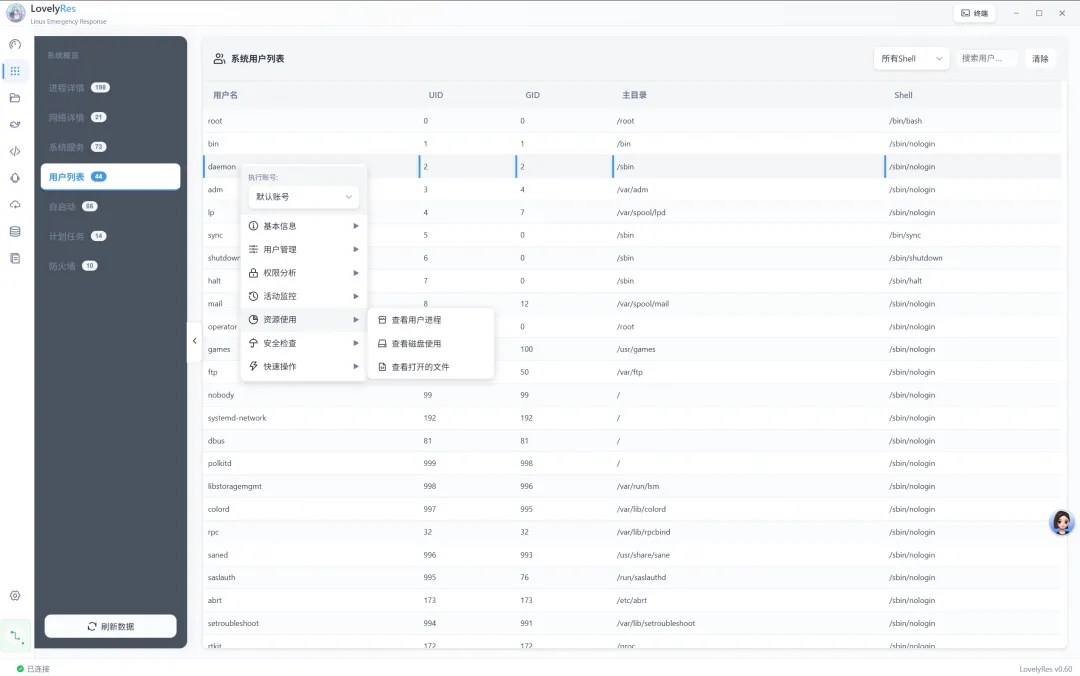The height and width of the screenshot is (676, 1080).
Task: Sort by the Shell column header
Action: [903, 95]
